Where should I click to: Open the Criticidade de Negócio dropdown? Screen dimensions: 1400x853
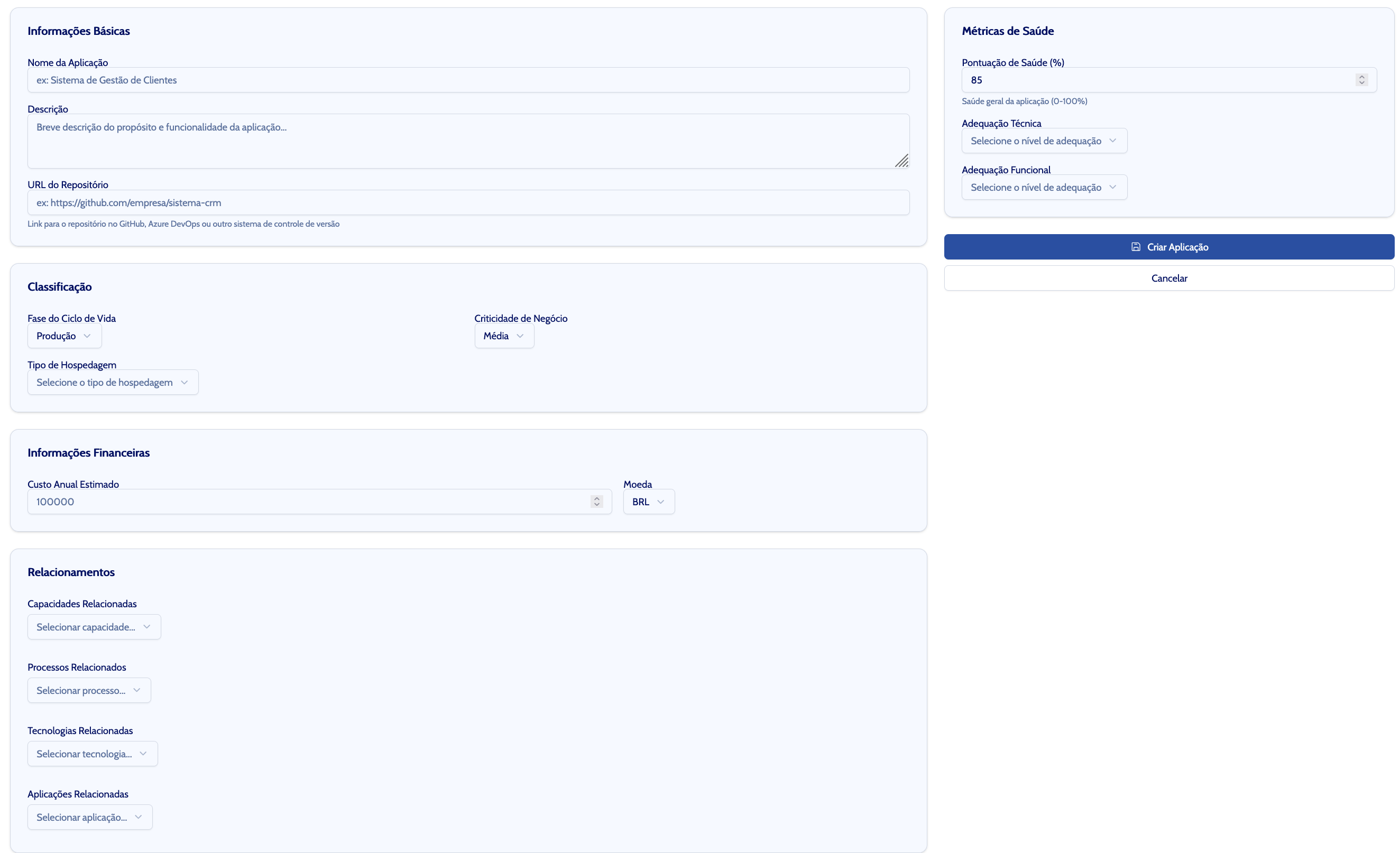pos(503,336)
